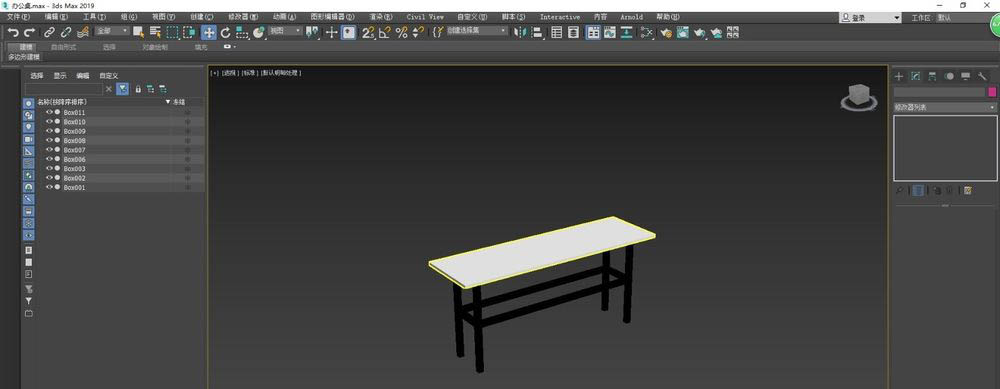Click the Unlink Selection icon
Image resolution: width=1000 pixels, height=389 pixels.
click(x=66, y=32)
